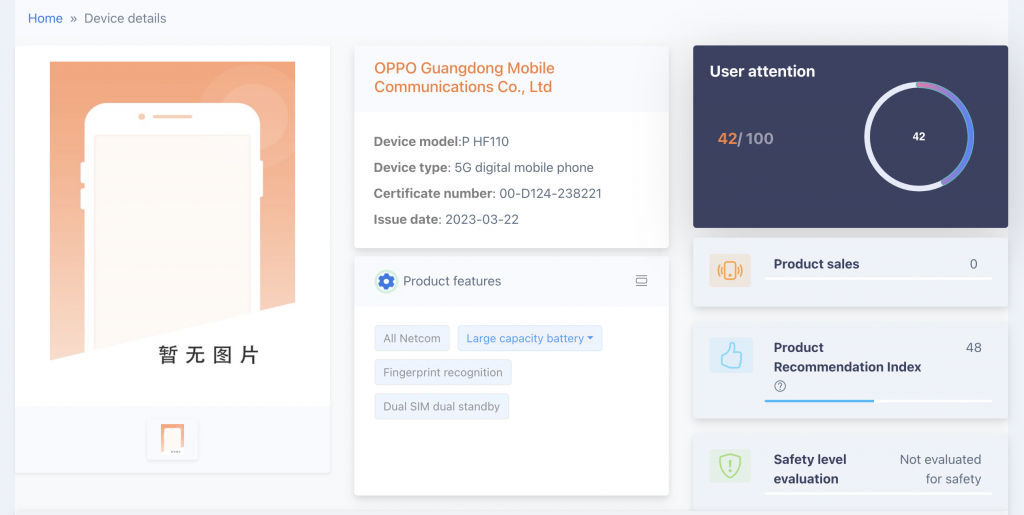Open the OPPO Guangdong Mobile Communications company link
1024x515 pixels.
pyautogui.click(x=464, y=77)
